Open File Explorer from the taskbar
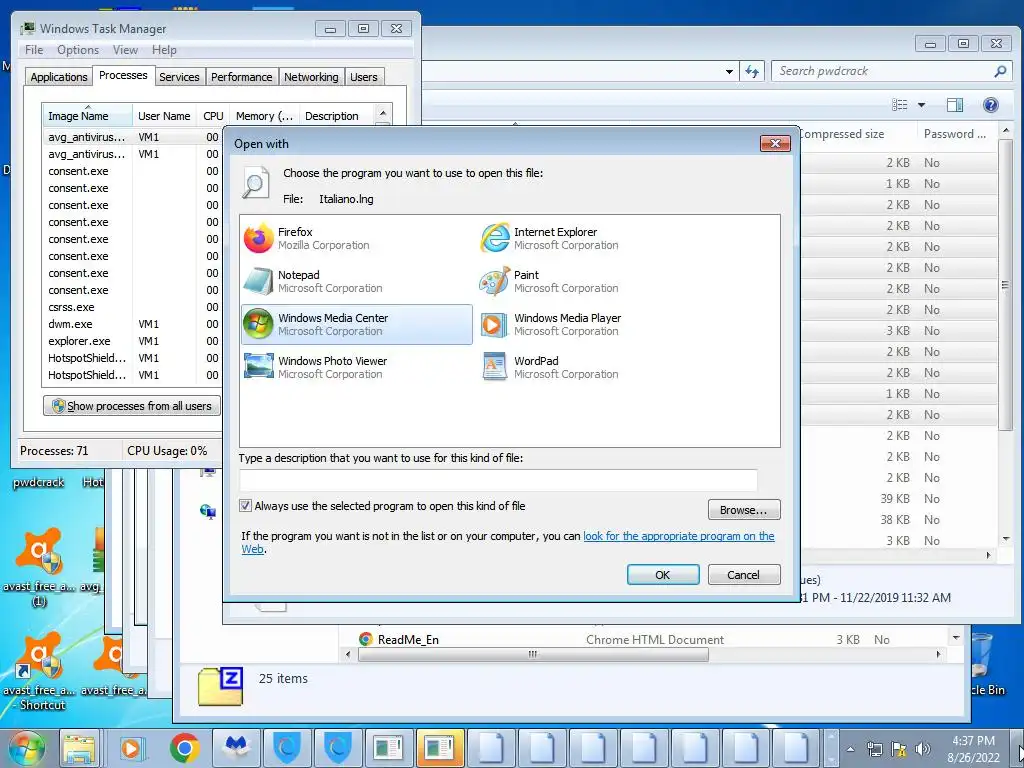1024x768 pixels. 79,748
